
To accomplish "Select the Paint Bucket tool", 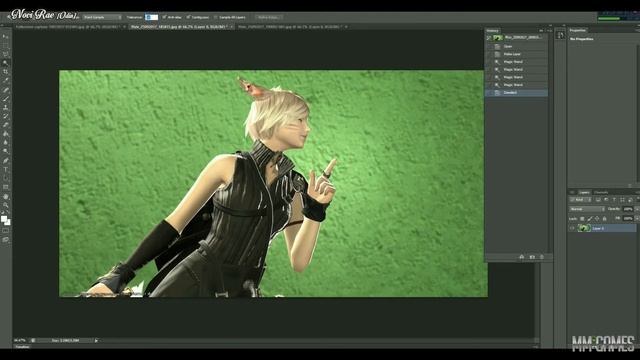I will tap(5, 134).
